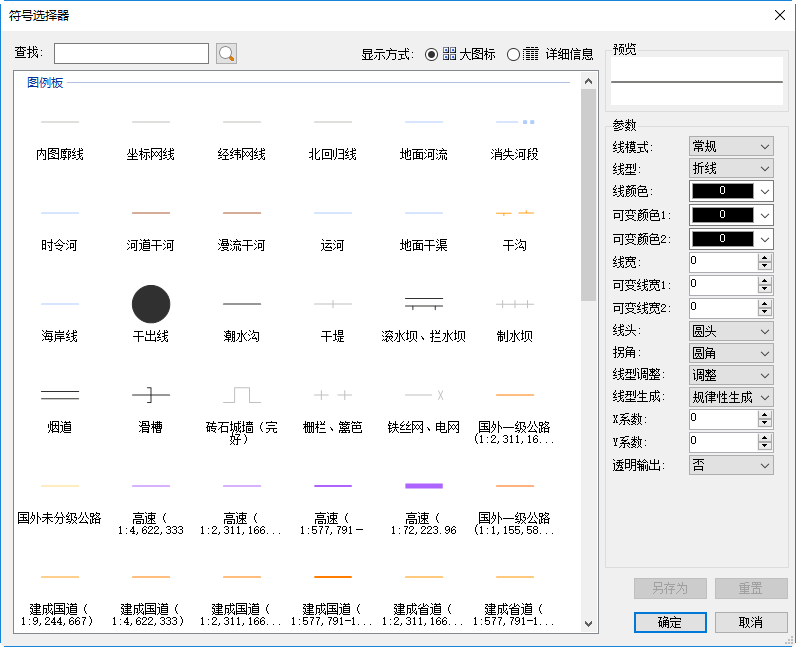Image resolution: width=796 pixels, height=647 pixels.
Task: Open the 线模式 dropdown
Action: pos(731,146)
